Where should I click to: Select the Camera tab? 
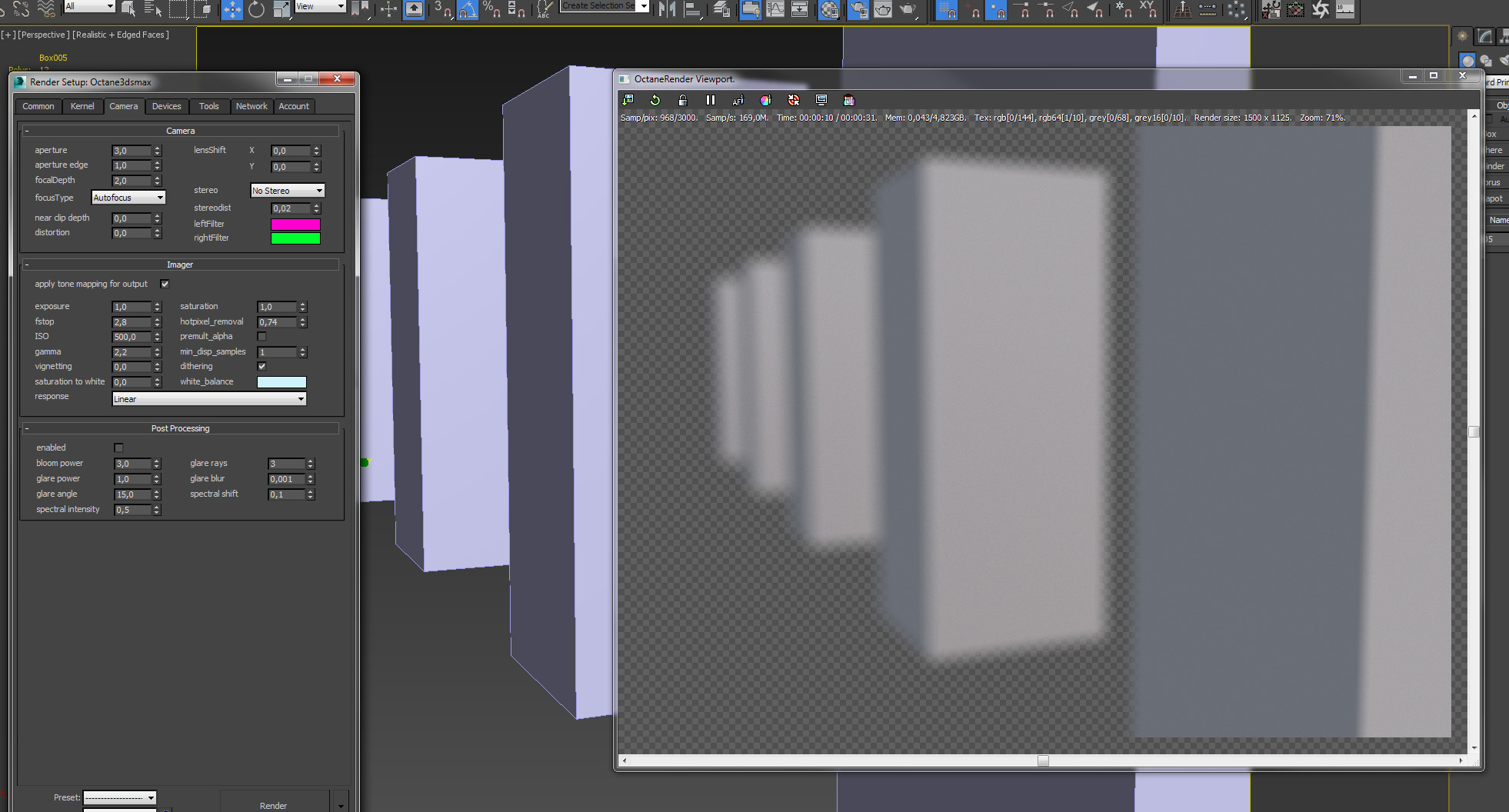[x=123, y=106]
